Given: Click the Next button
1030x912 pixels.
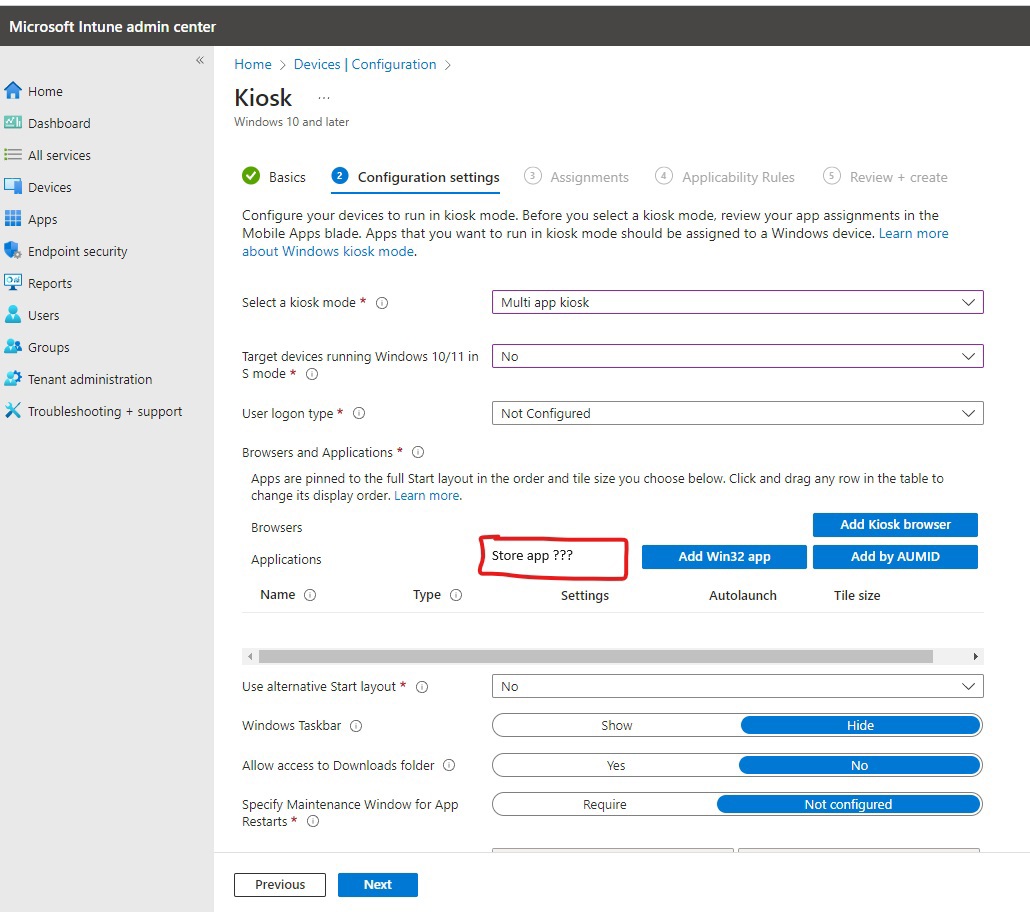Looking at the screenshot, I should click(378, 884).
